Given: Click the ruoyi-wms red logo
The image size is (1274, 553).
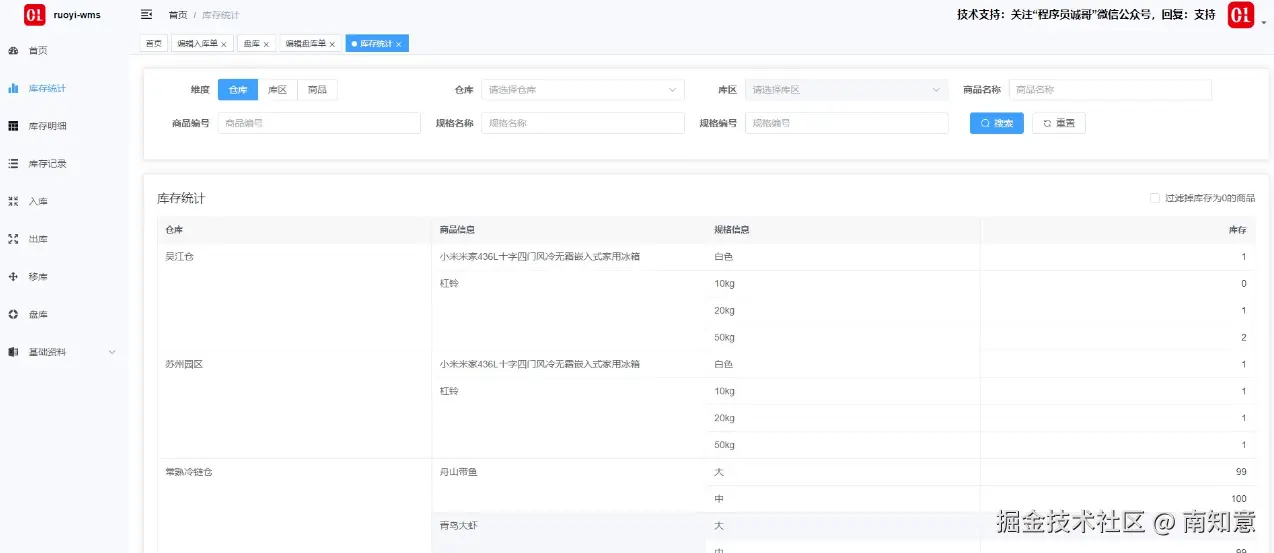Looking at the screenshot, I should 35,15.
